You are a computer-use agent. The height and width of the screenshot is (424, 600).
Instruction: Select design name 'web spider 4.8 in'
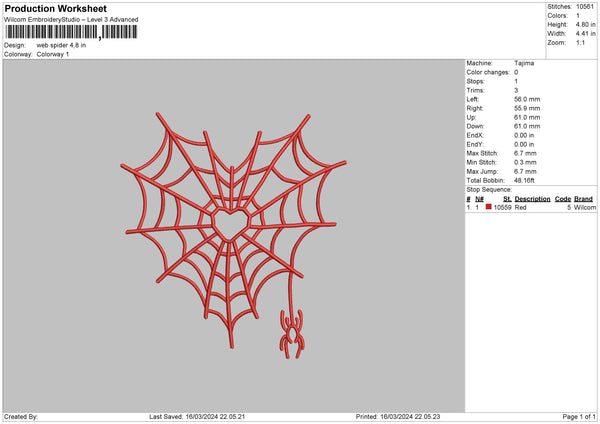point(61,45)
